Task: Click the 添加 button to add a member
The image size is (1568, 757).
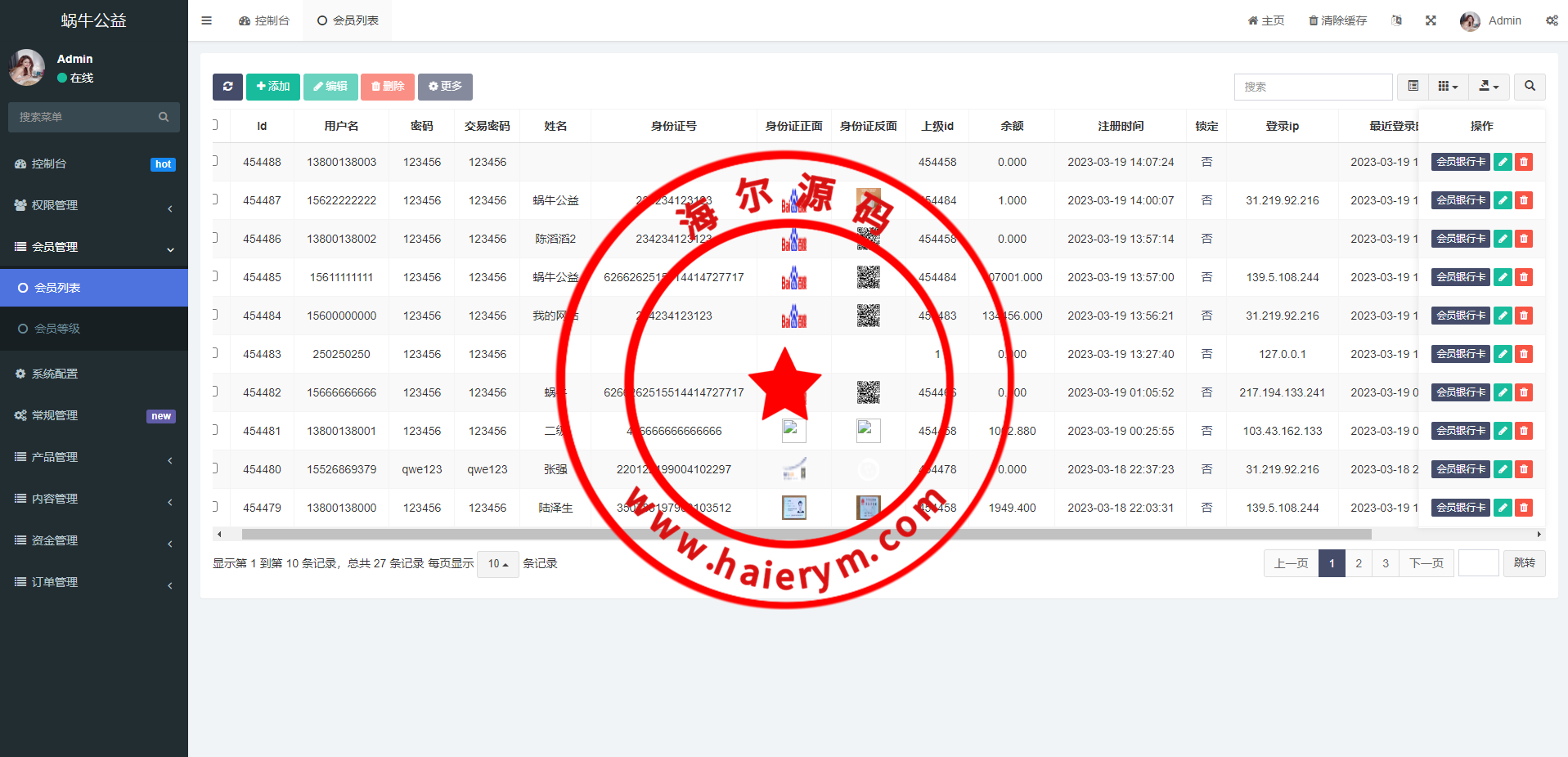Action: (x=272, y=87)
